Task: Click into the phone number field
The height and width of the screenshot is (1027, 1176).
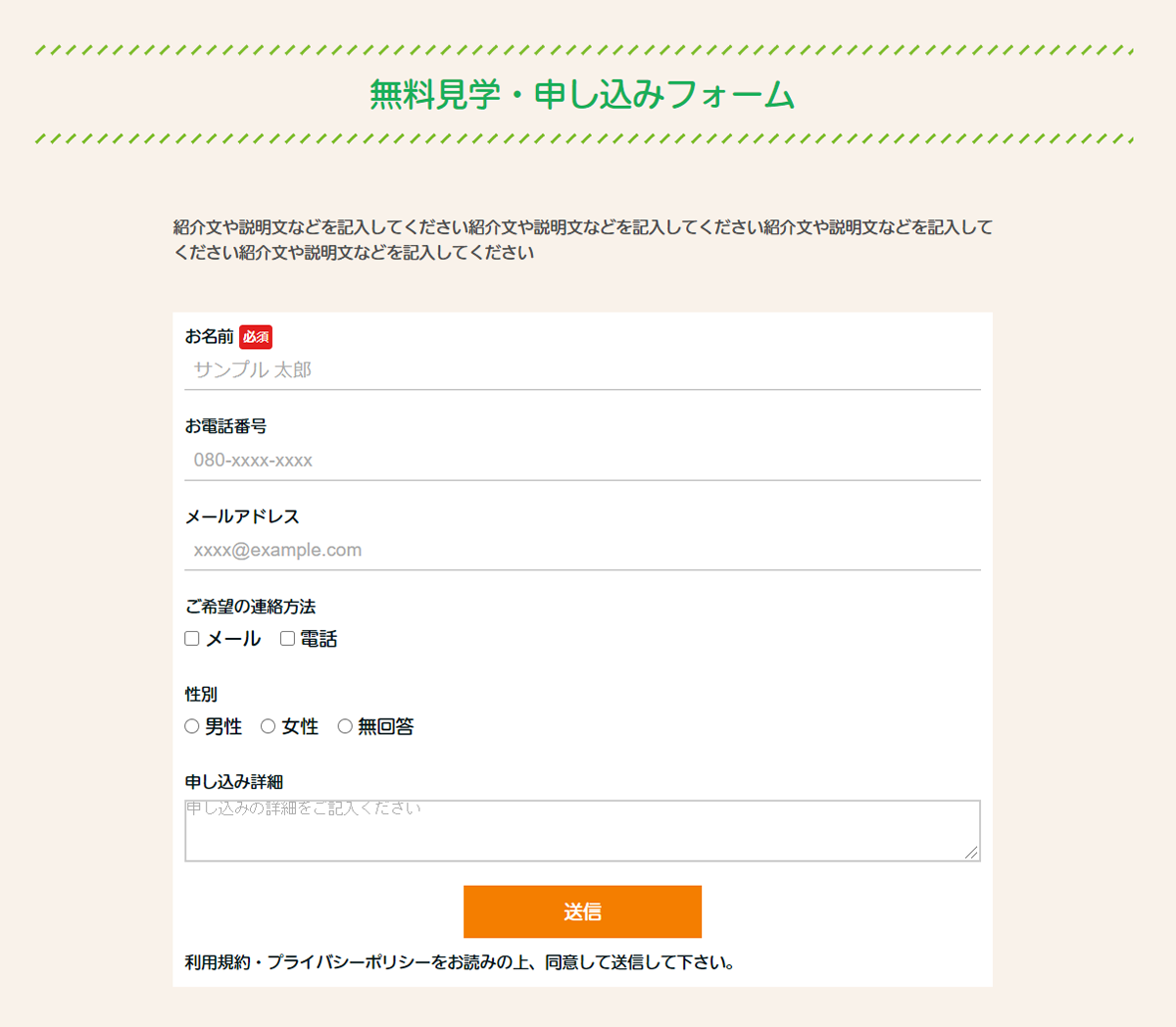Action: [582, 461]
